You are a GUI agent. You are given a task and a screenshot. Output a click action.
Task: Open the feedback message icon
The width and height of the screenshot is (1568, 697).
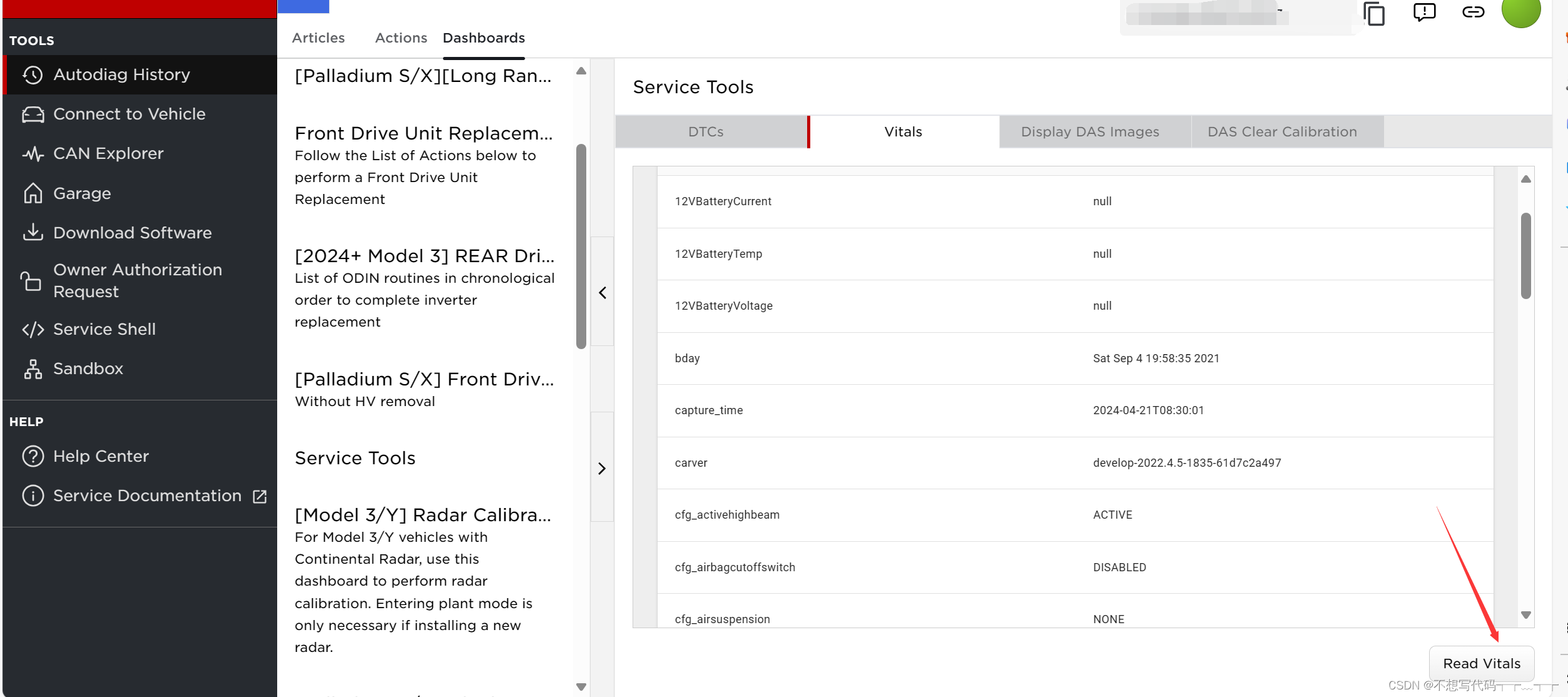pyautogui.click(x=1424, y=12)
